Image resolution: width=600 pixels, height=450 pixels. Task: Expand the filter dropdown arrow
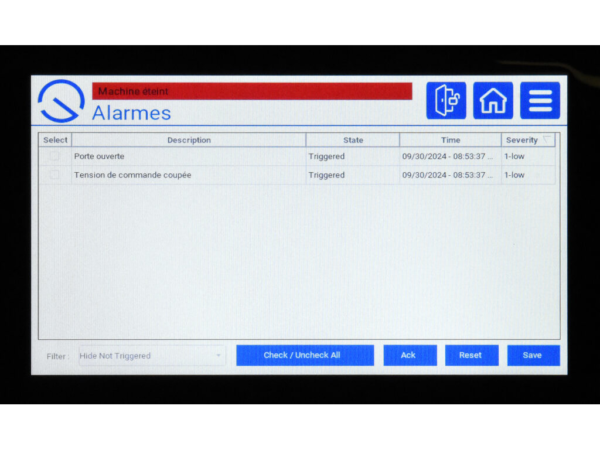tap(219, 355)
